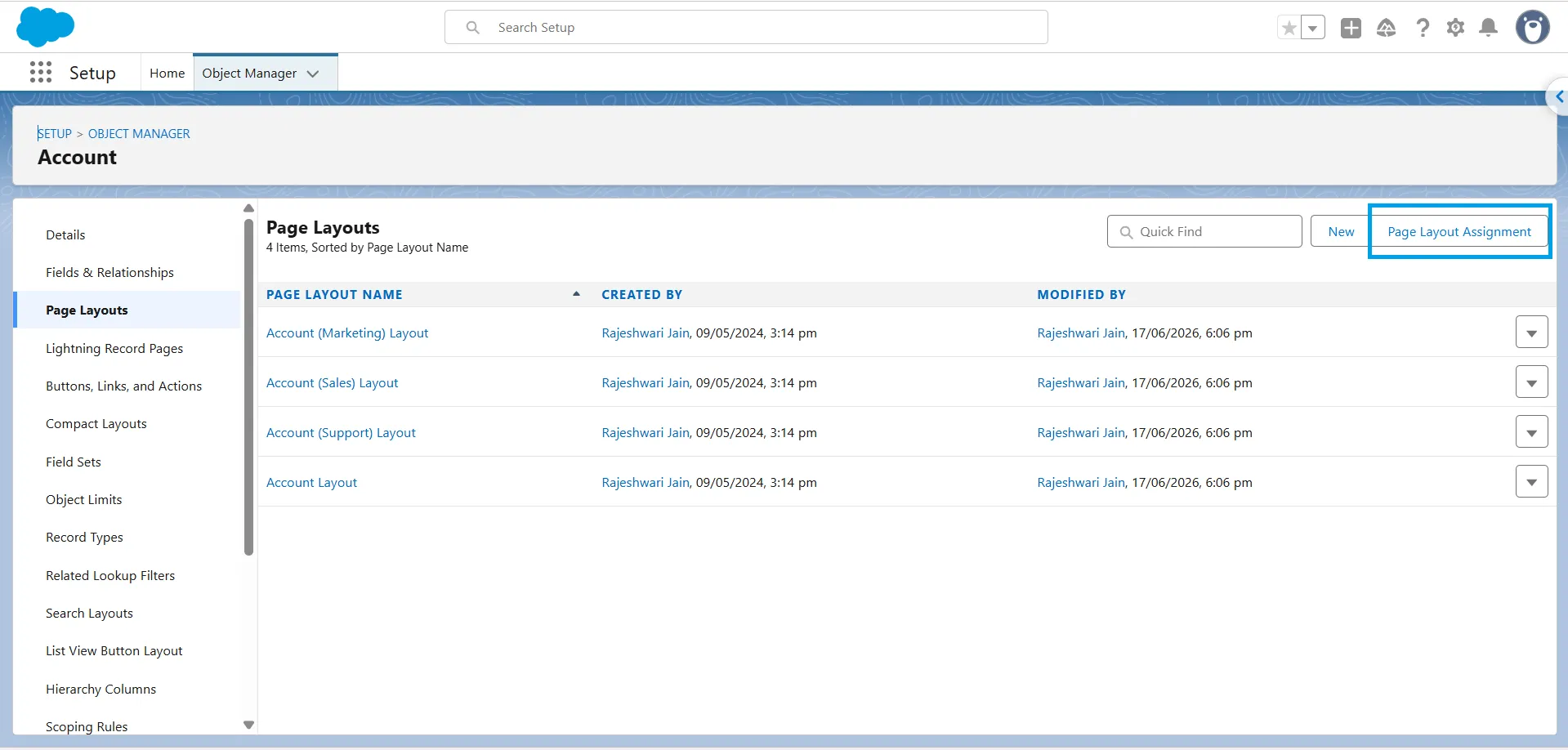Sort by the PAGE LAYOUT NAME column
Image resolution: width=1568 pixels, height=750 pixels.
click(334, 294)
